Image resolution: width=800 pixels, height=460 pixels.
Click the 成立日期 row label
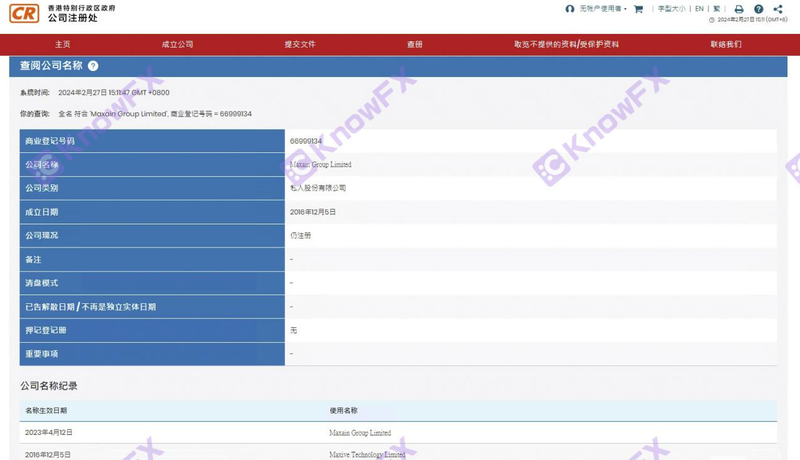pyautogui.click(x=41, y=212)
